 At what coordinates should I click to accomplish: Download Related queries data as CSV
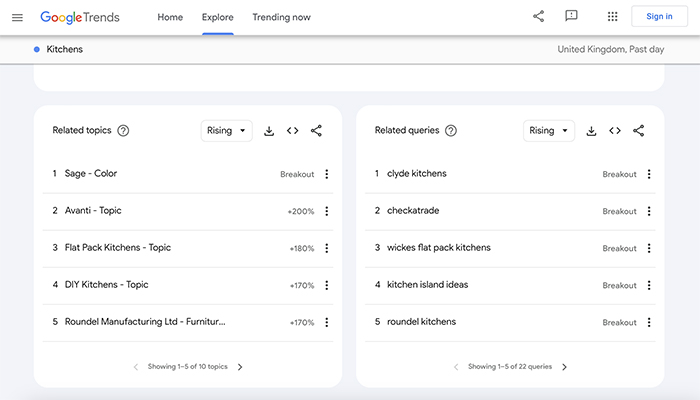tap(591, 131)
